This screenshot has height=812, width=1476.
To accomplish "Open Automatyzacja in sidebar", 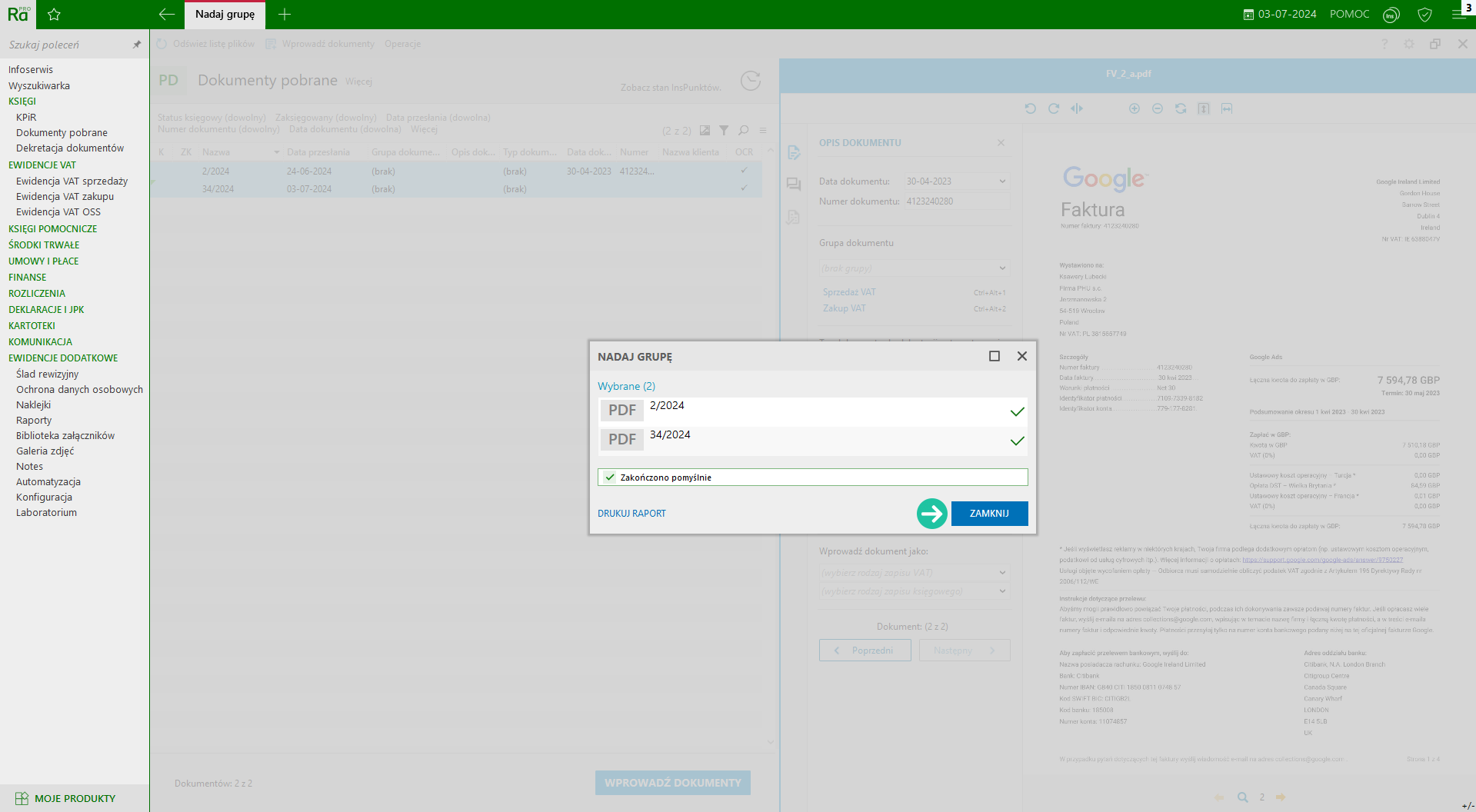I will pos(48,481).
